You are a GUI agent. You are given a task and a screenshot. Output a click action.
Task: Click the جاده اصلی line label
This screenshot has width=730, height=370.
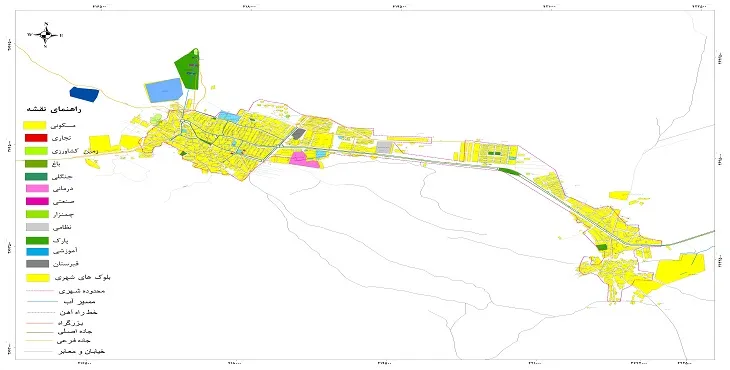tap(75, 331)
